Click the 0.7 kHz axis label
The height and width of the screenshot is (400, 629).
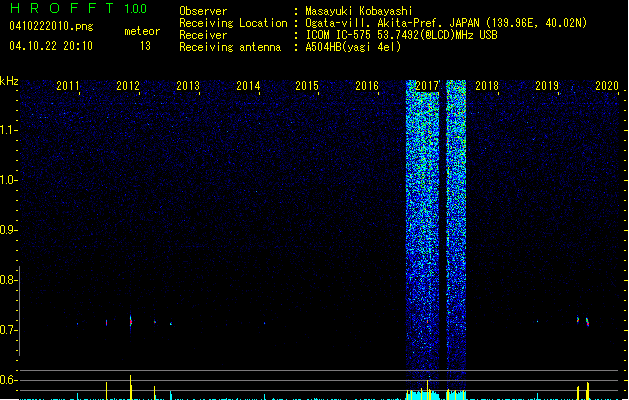pos(9,330)
